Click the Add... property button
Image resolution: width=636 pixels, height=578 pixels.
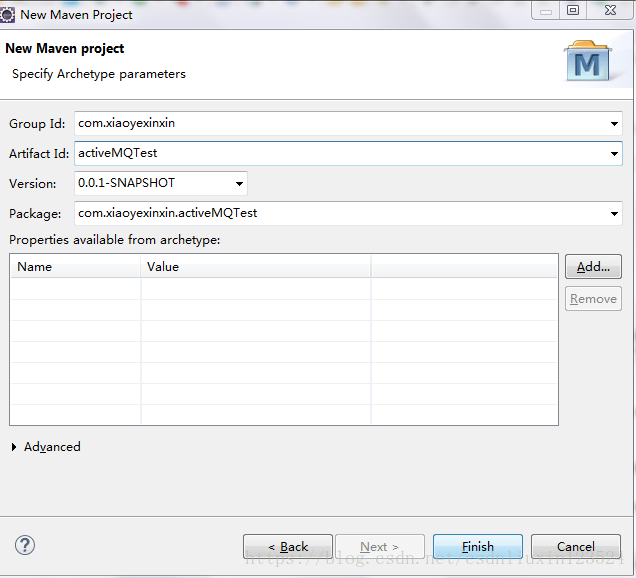coord(593,266)
